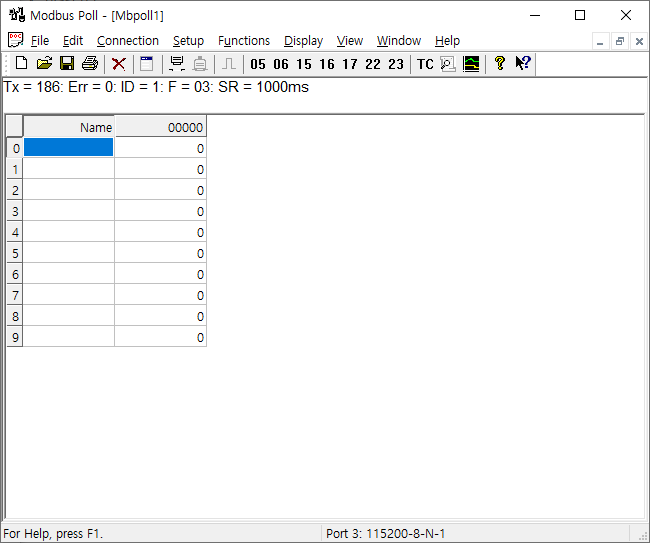
Task: Click the yellow question mark About icon
Action: pyautogui.click(x=500, y=63)
